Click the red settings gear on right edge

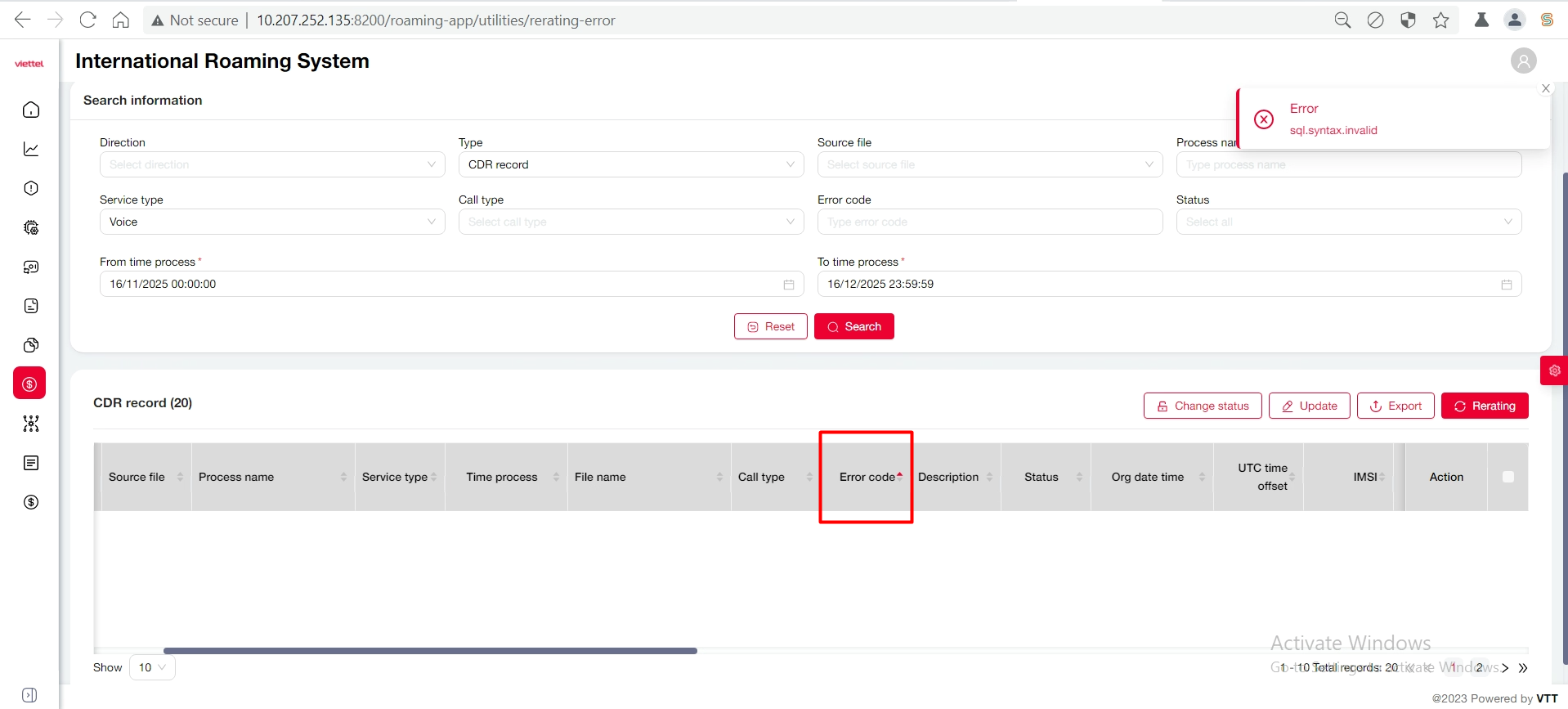(1554, 370)
